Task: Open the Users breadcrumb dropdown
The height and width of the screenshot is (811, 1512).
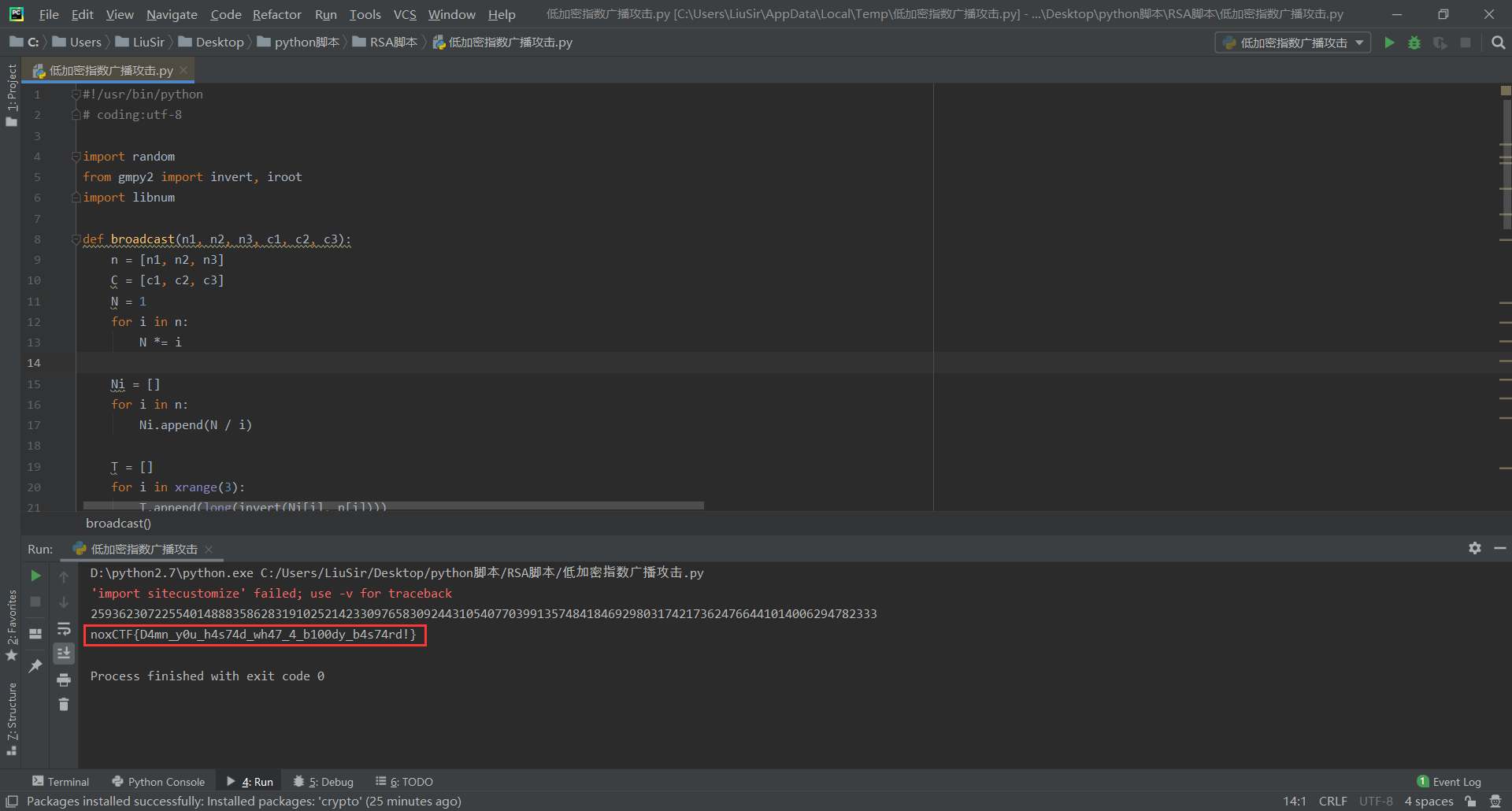Action: coord(77,43)
